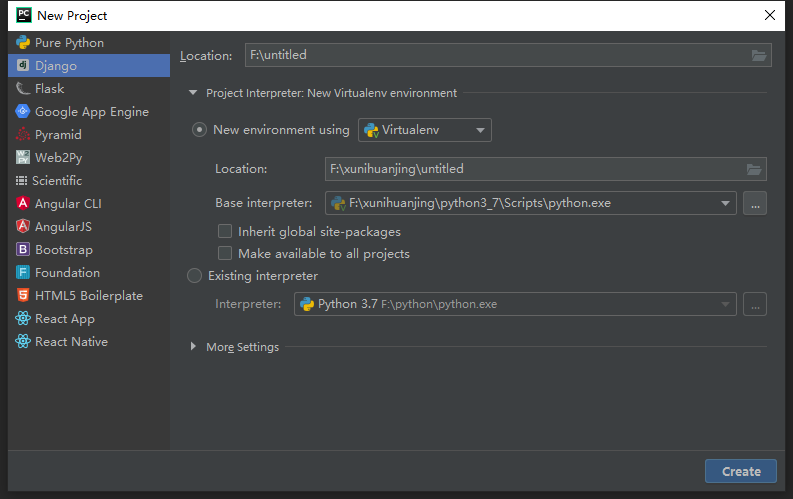Select the Scientific label

point(57,180)
